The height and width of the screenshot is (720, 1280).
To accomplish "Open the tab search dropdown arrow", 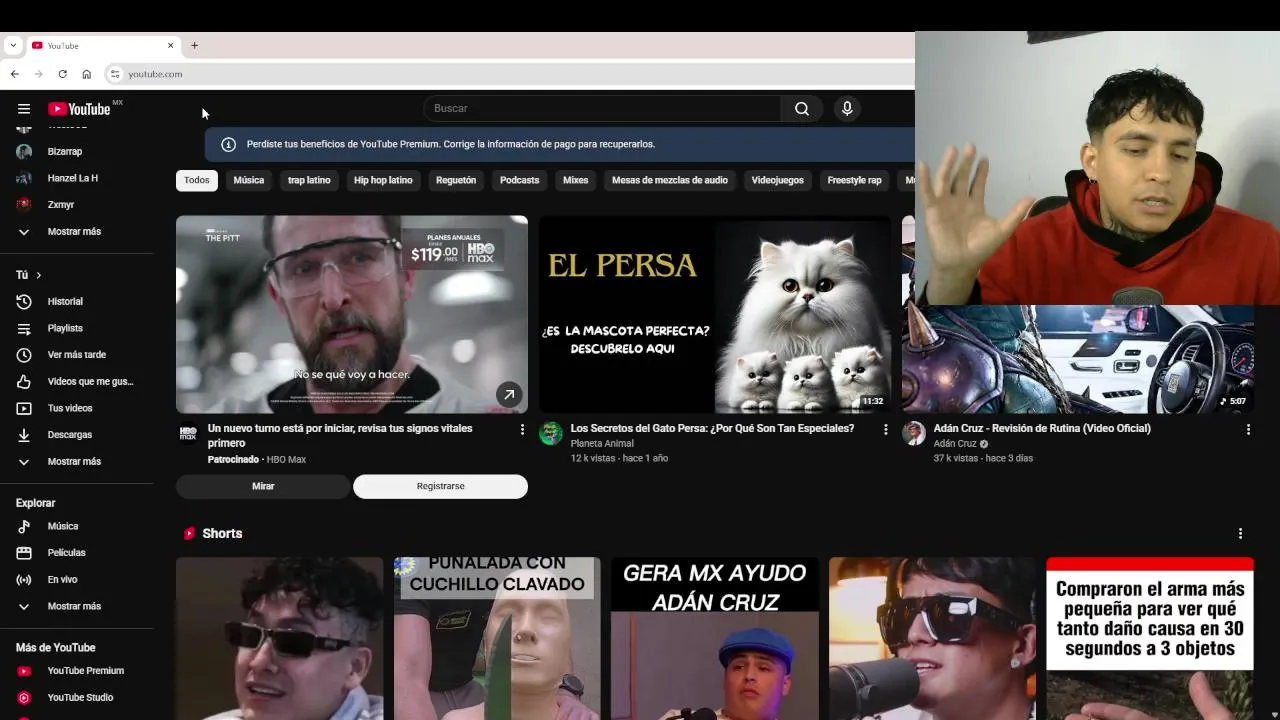I will tap(12, 45).
